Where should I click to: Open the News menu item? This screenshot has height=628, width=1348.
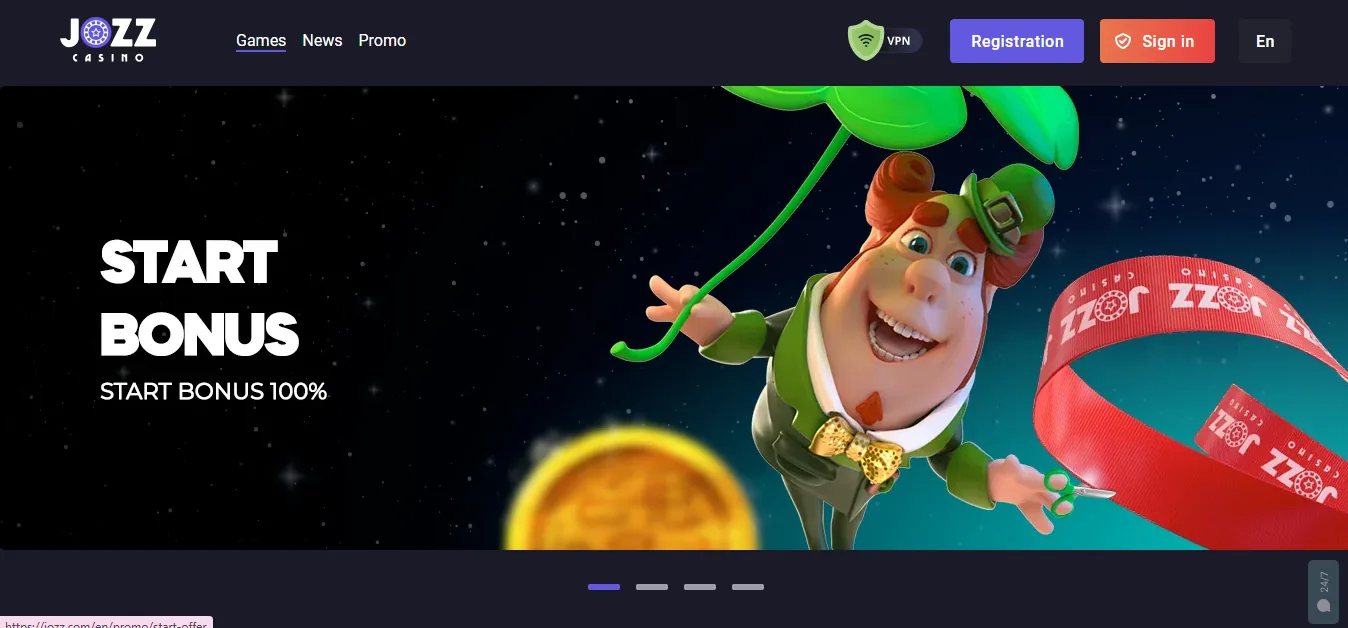(x=322, y=41)
